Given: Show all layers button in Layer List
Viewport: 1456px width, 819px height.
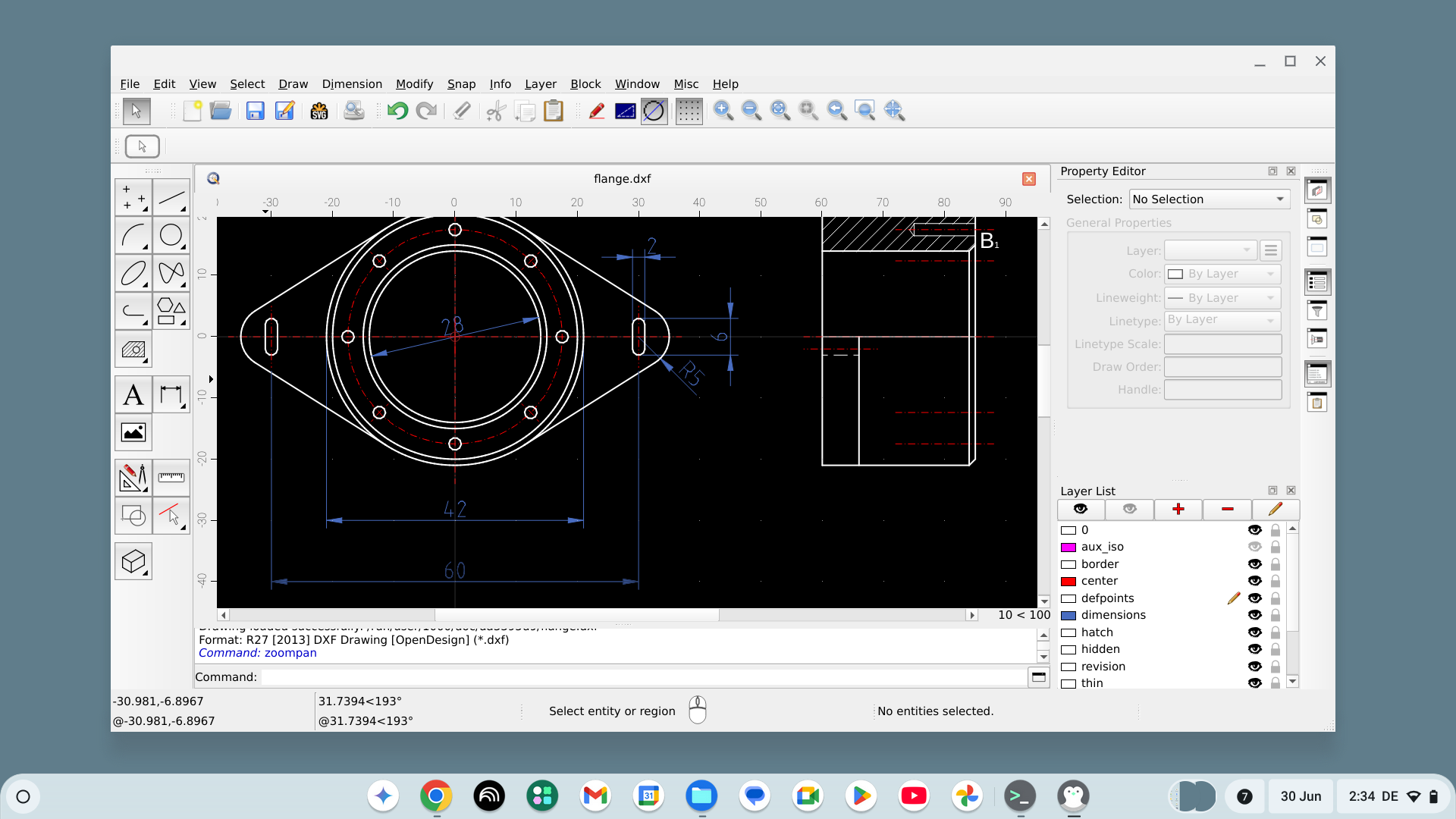Looking at the screenshot, I should [x=1081, y=509].
